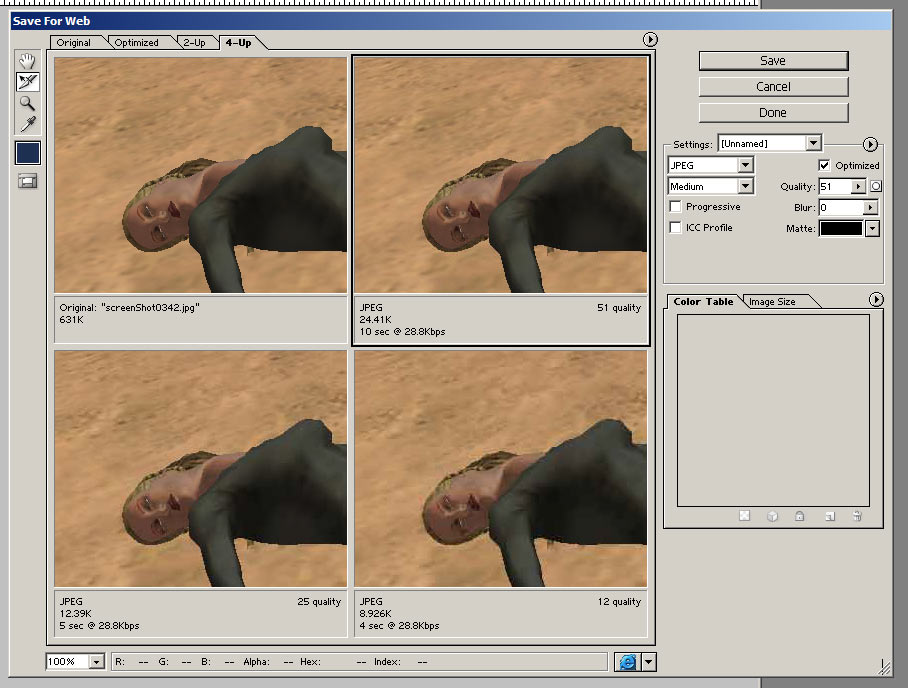
Task: Select the 12 quality JPEG preview pane
Action: (501, 470)
